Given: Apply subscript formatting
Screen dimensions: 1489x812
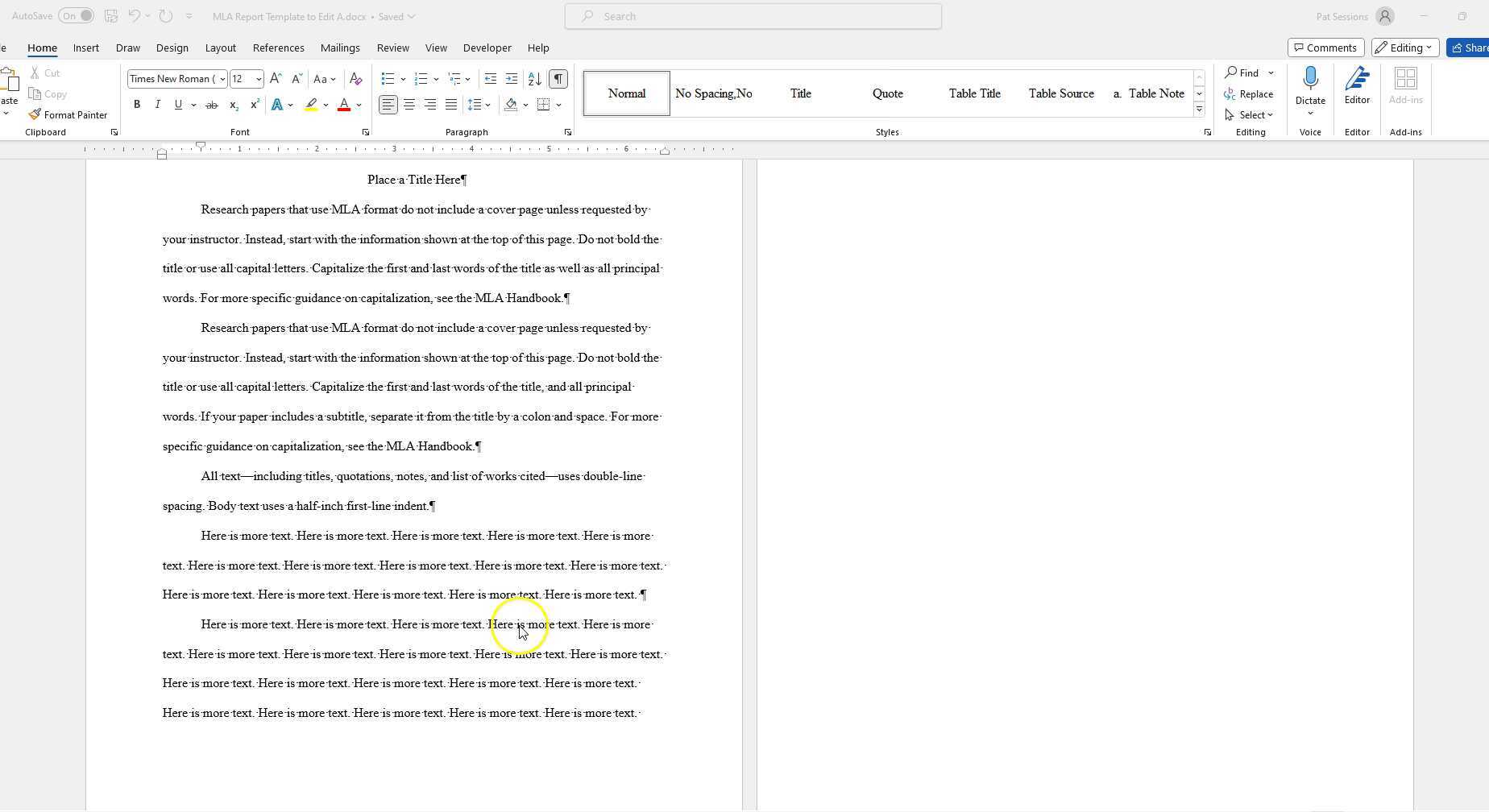Looking at the screenshot, I should click(233, 104).
